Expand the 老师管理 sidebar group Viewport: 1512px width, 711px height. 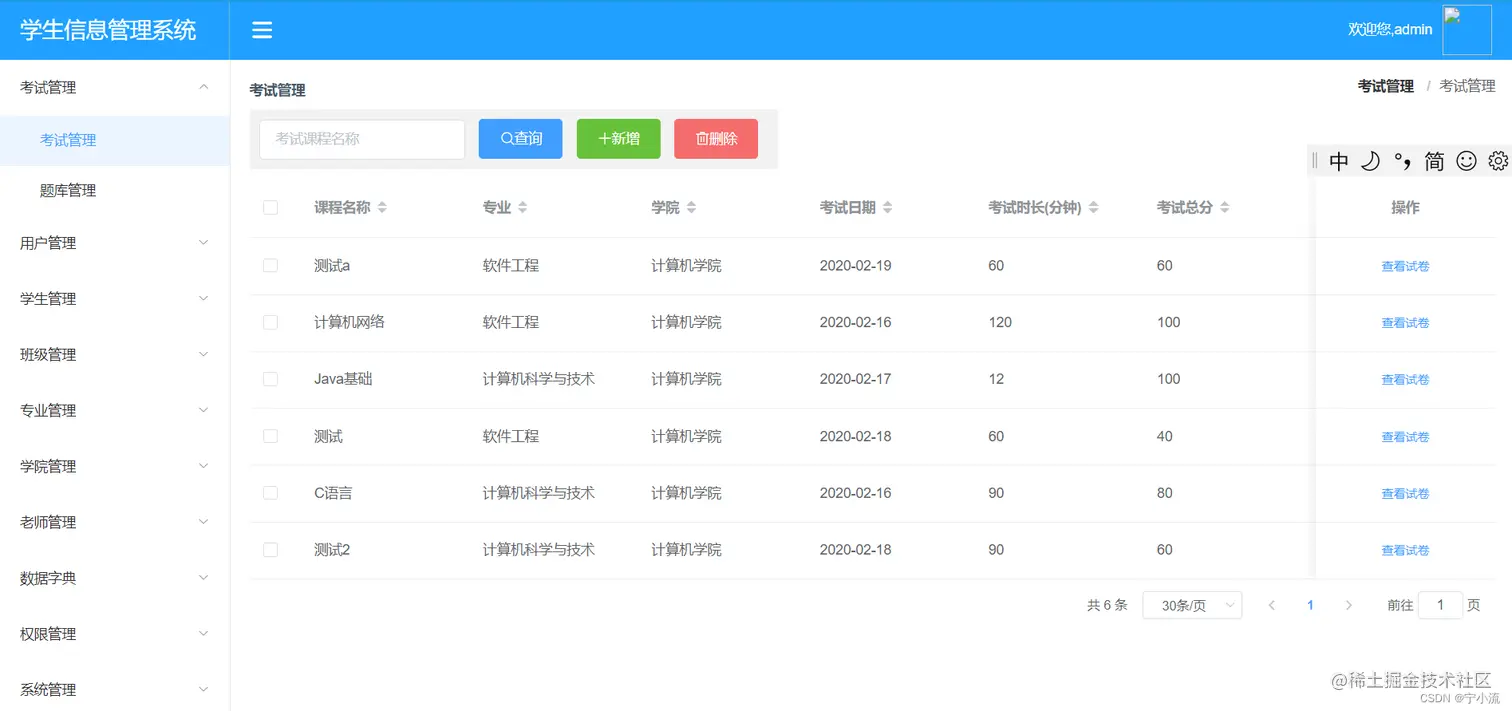point(115,523)
